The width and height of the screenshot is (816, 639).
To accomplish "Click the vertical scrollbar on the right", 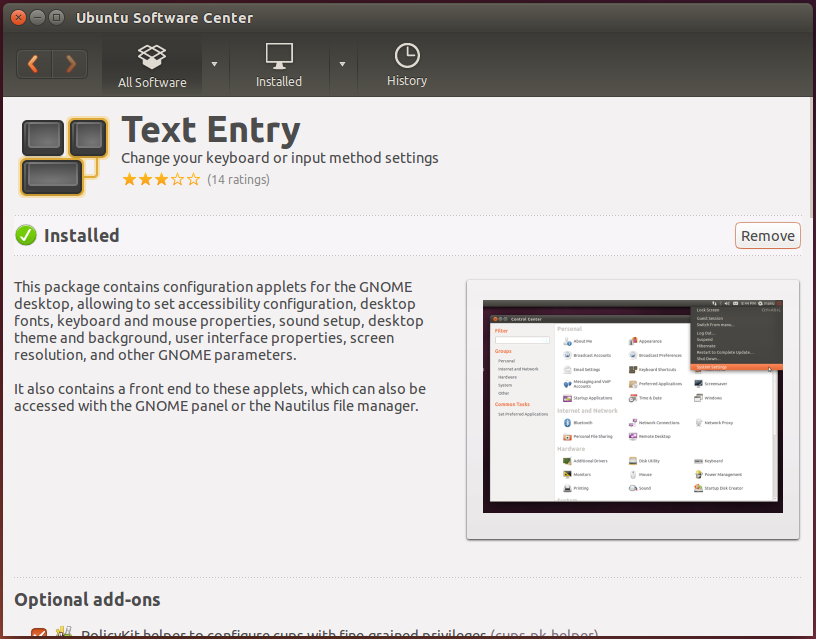I will [x=813, y=156].
